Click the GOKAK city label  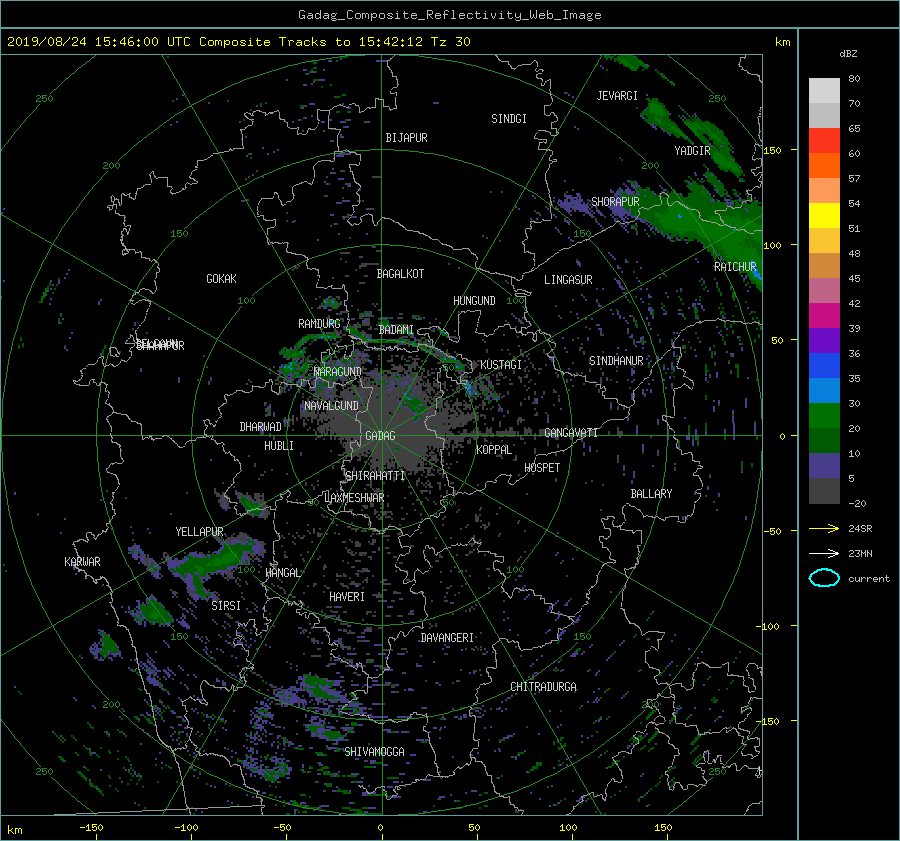[x=222, y=279]
